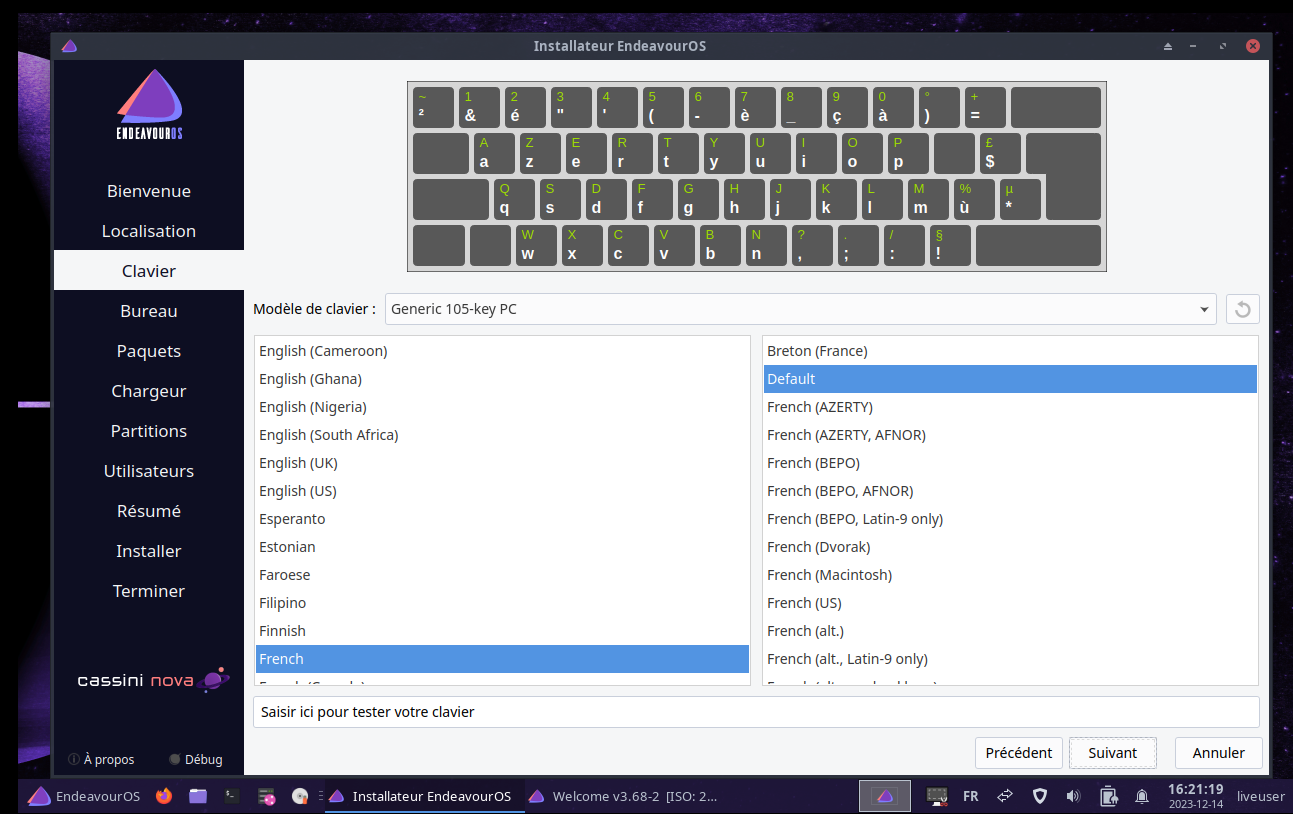Click the reset keyboard model refresh icon
This screenshot has width=1293, height=814.
(1242, 309)
